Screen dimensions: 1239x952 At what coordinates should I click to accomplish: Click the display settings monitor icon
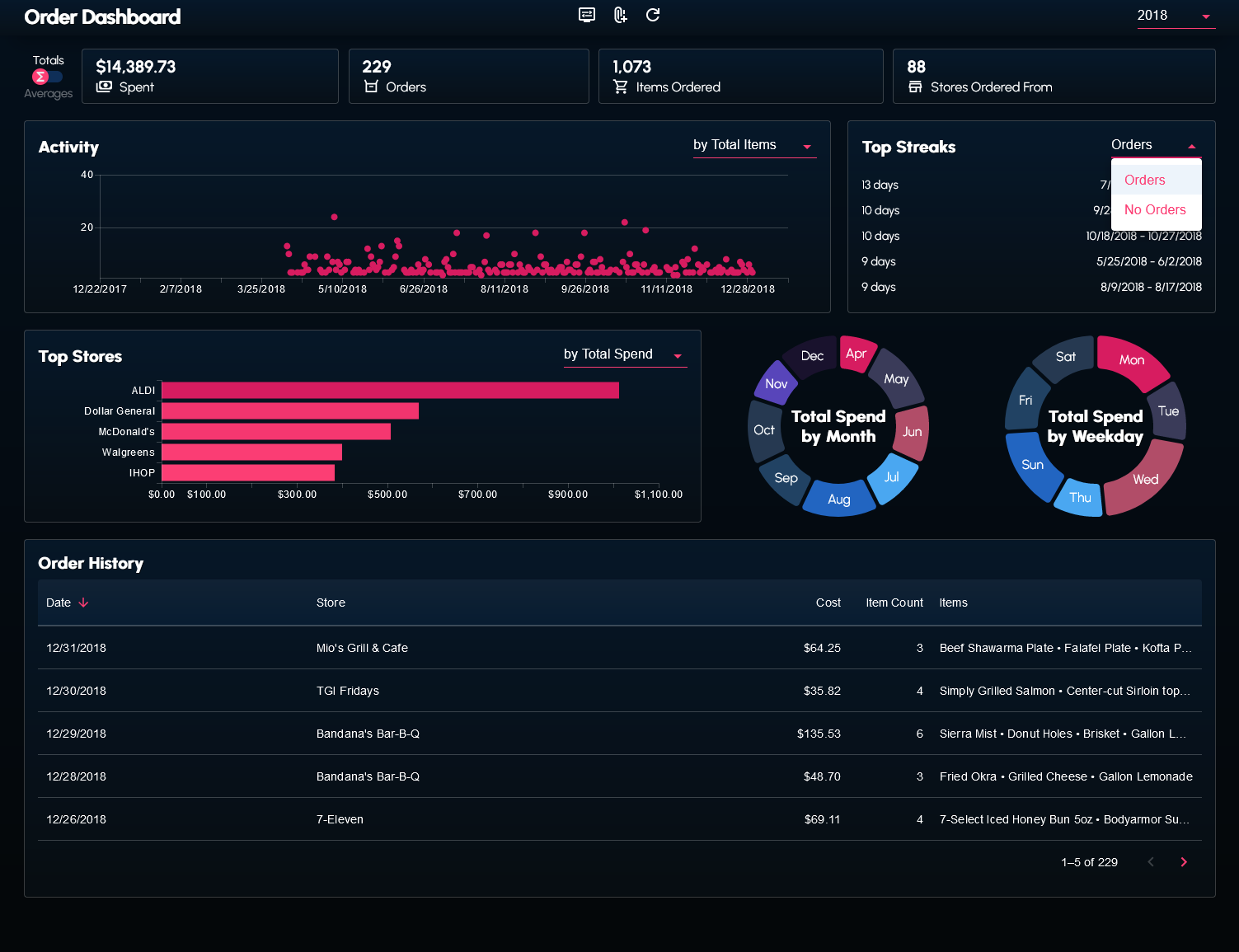point(587,15)
